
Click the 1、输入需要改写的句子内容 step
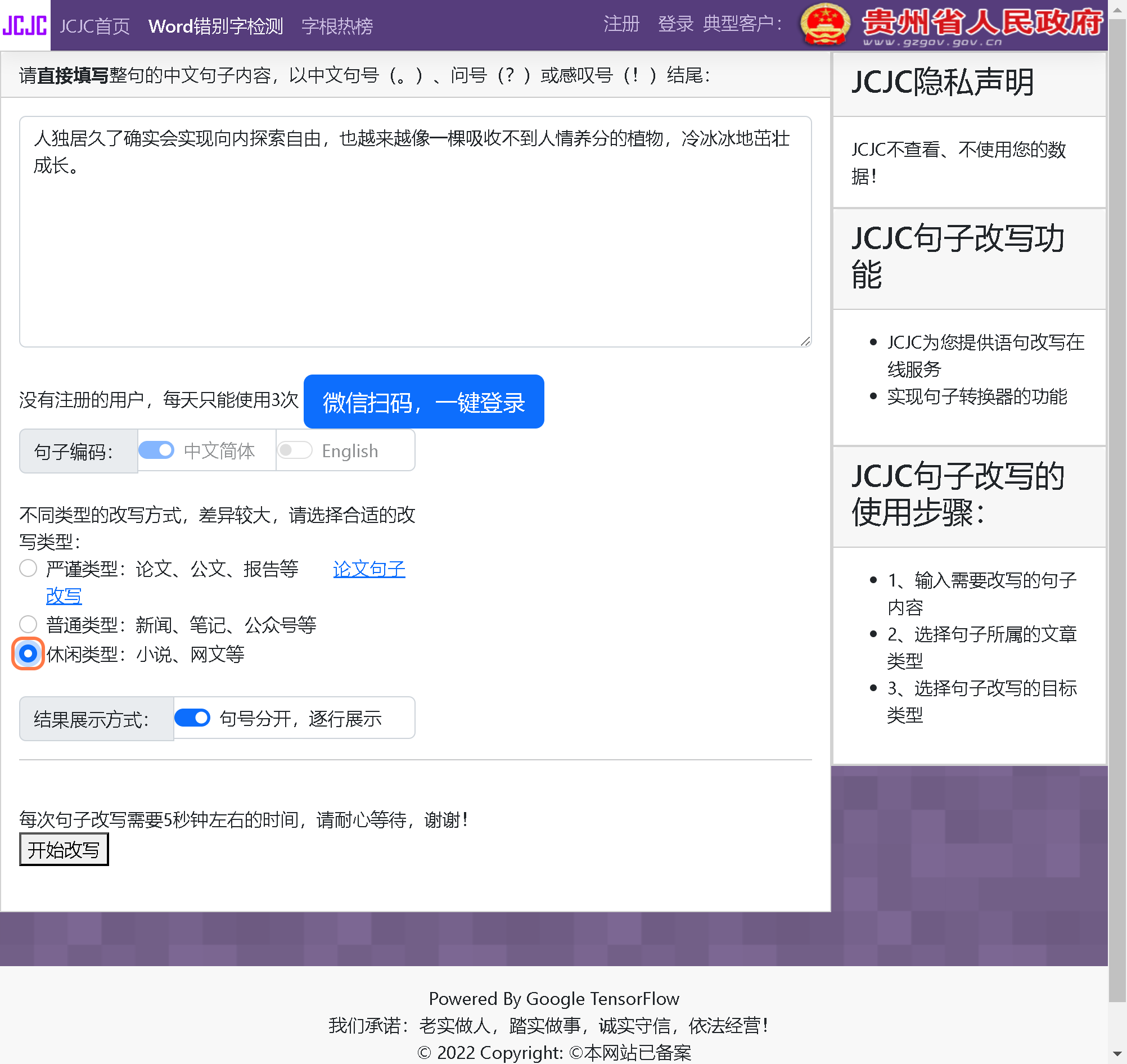click(982, 593)
